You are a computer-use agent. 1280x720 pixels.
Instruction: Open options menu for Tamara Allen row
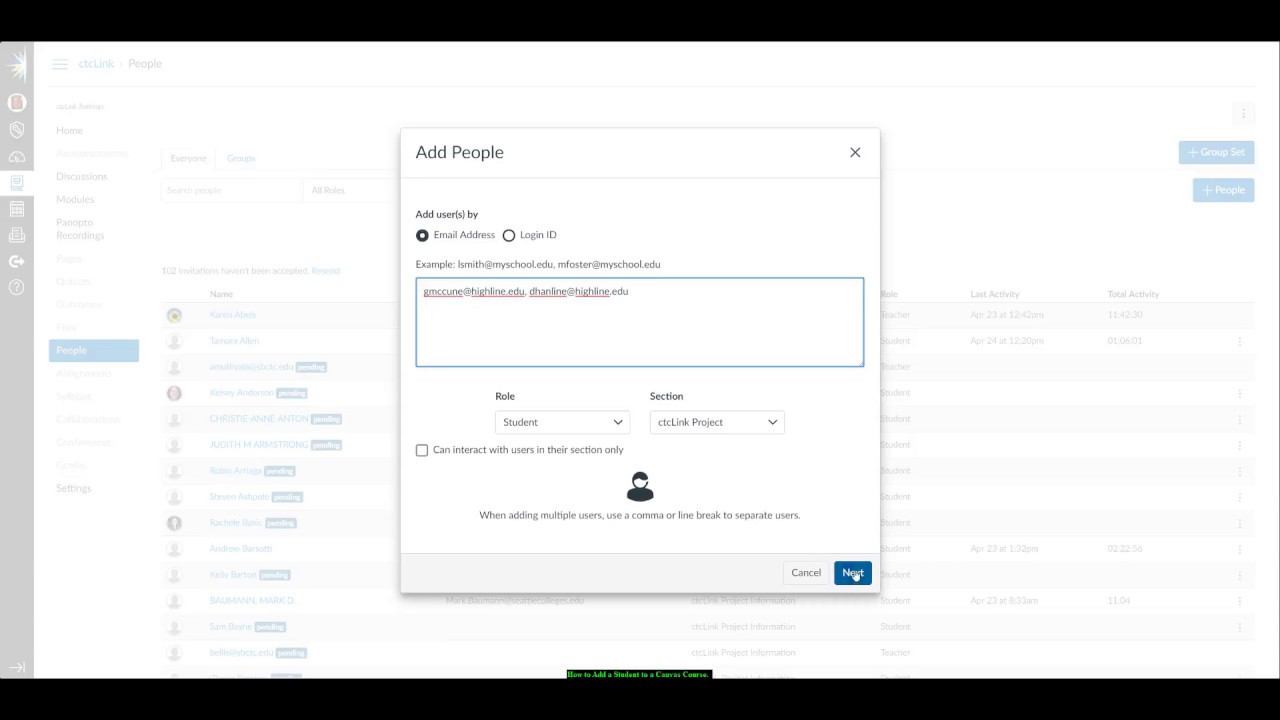coord(1240,341)
